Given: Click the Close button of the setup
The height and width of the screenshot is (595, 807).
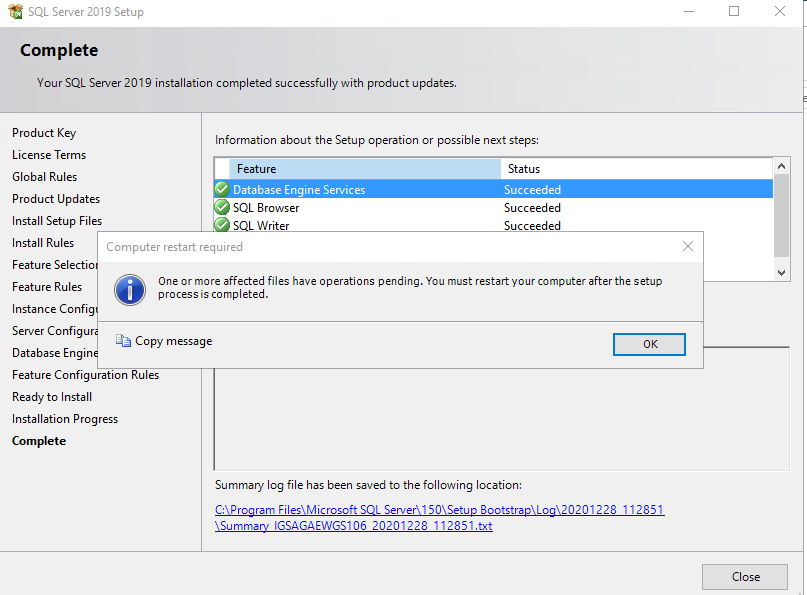Looking at the screenshot, I should [745, 576].
